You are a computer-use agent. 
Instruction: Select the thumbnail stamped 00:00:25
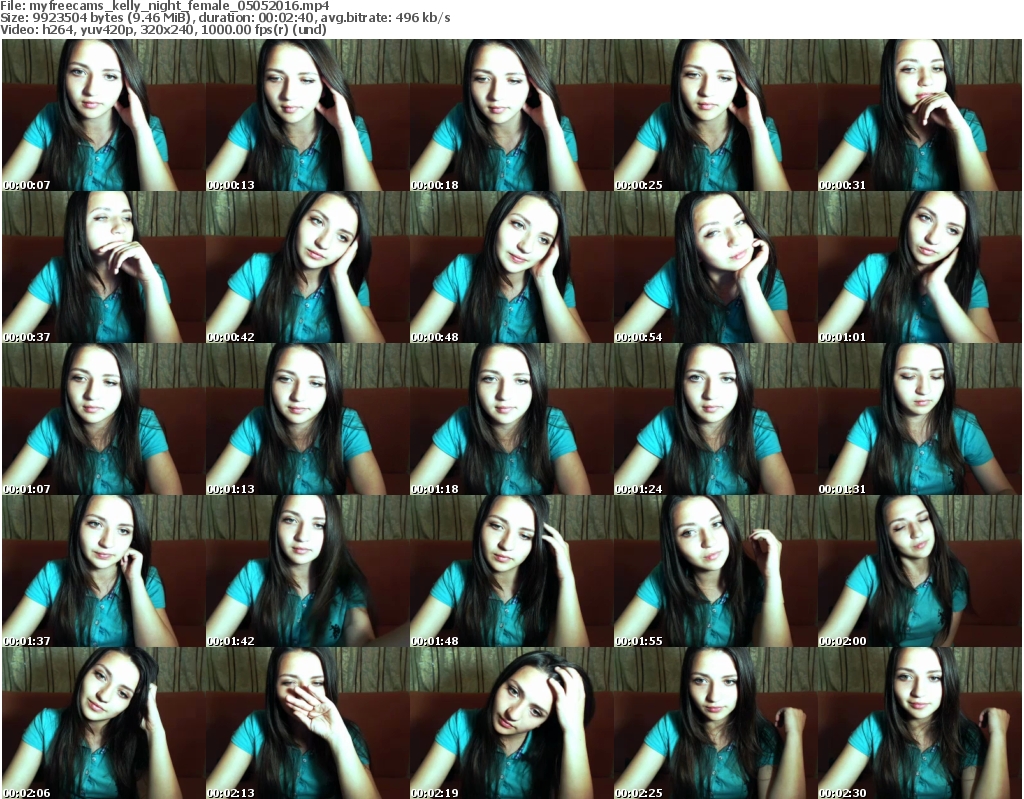[715, 115]
